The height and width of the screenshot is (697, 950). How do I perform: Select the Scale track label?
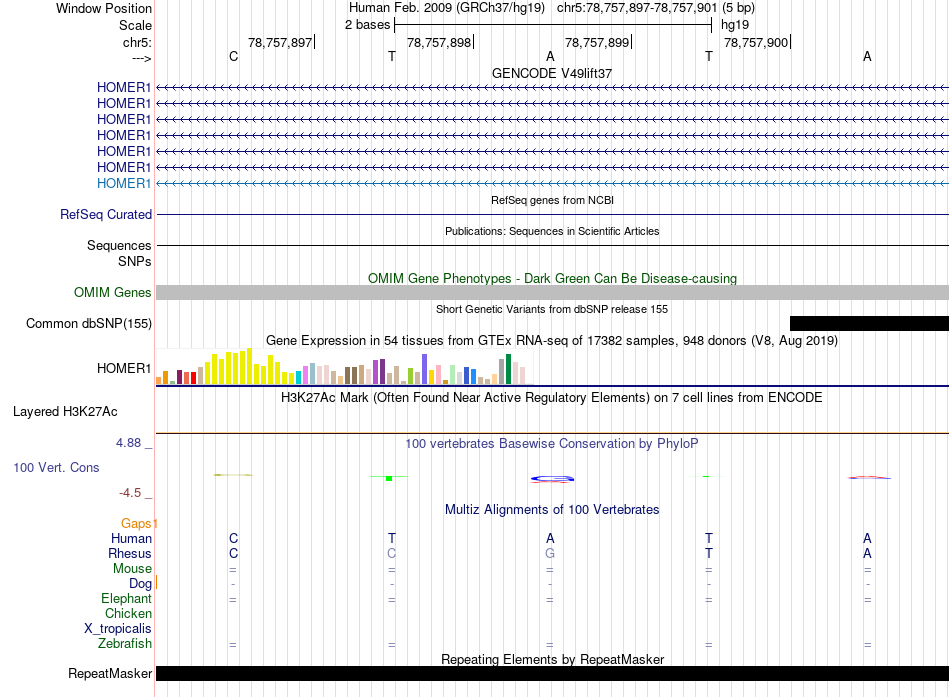coord(135,25)
